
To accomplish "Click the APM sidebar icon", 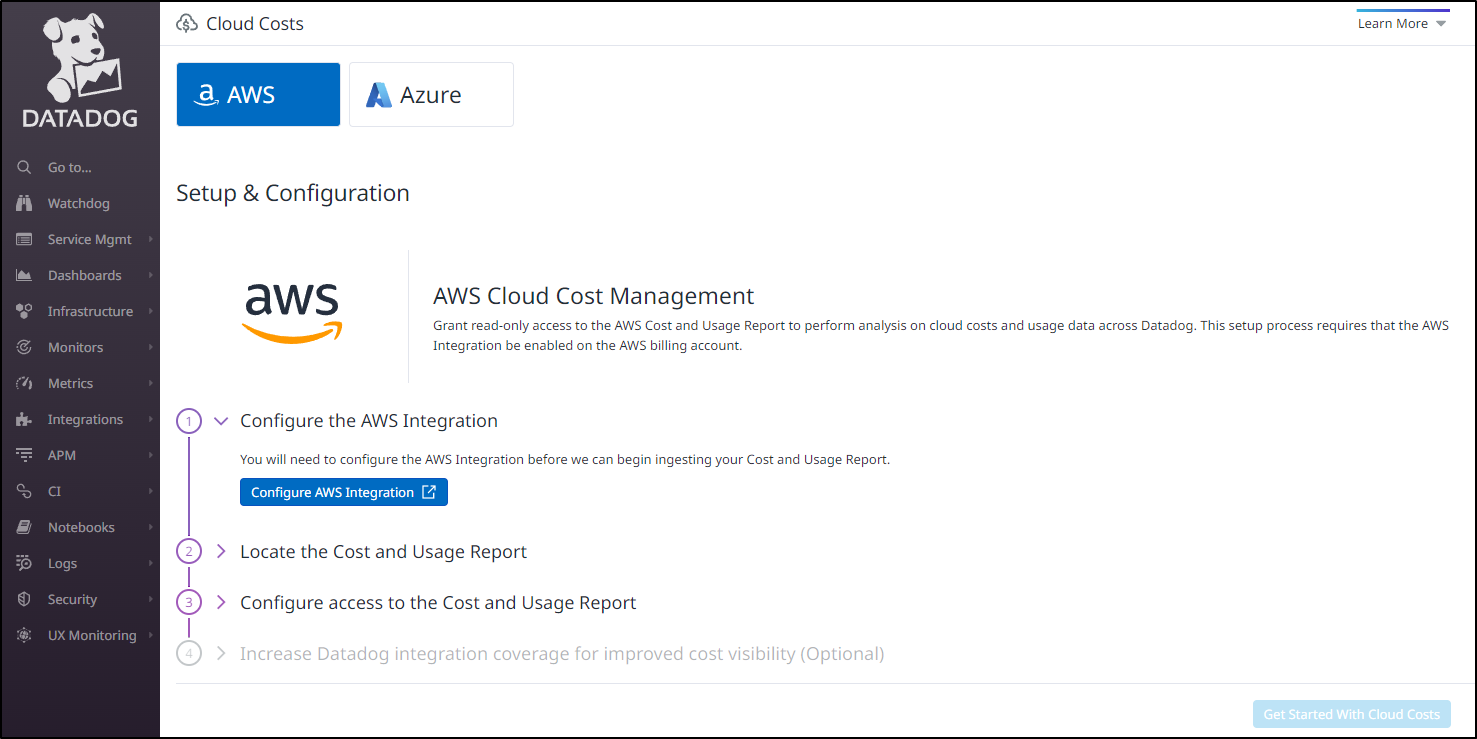I will pyautogui.click(x=25, y=455).
